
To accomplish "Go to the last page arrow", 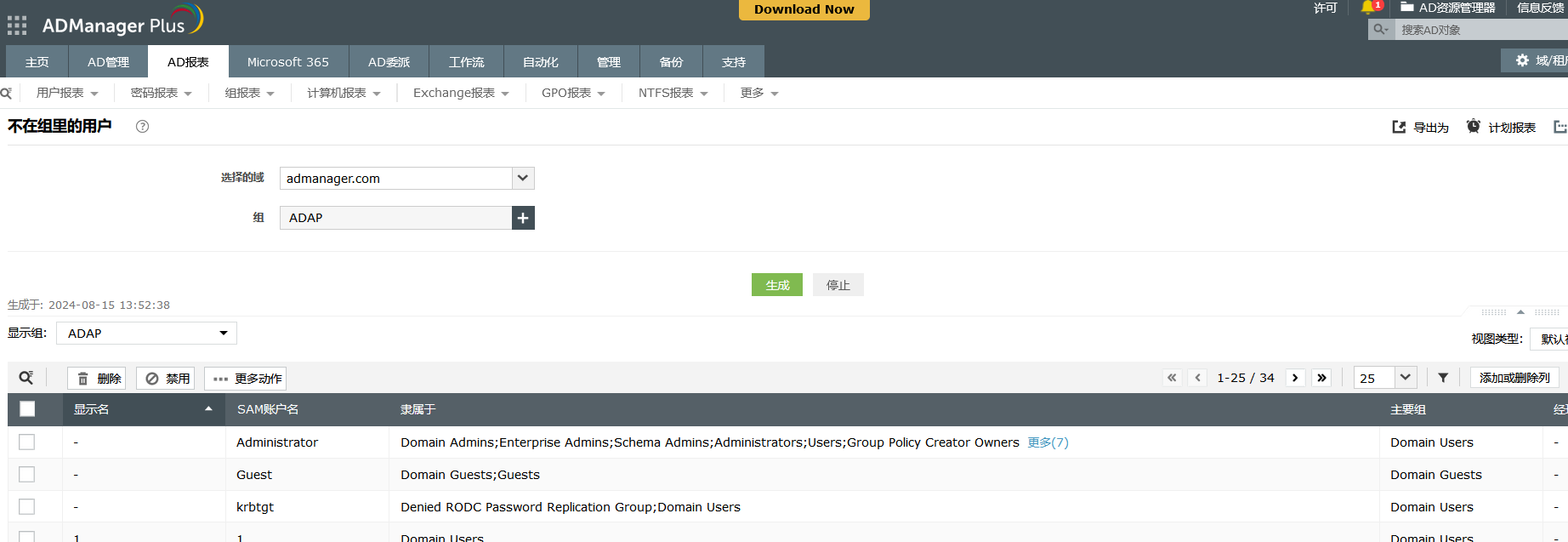I will [x=1321, y=378].
